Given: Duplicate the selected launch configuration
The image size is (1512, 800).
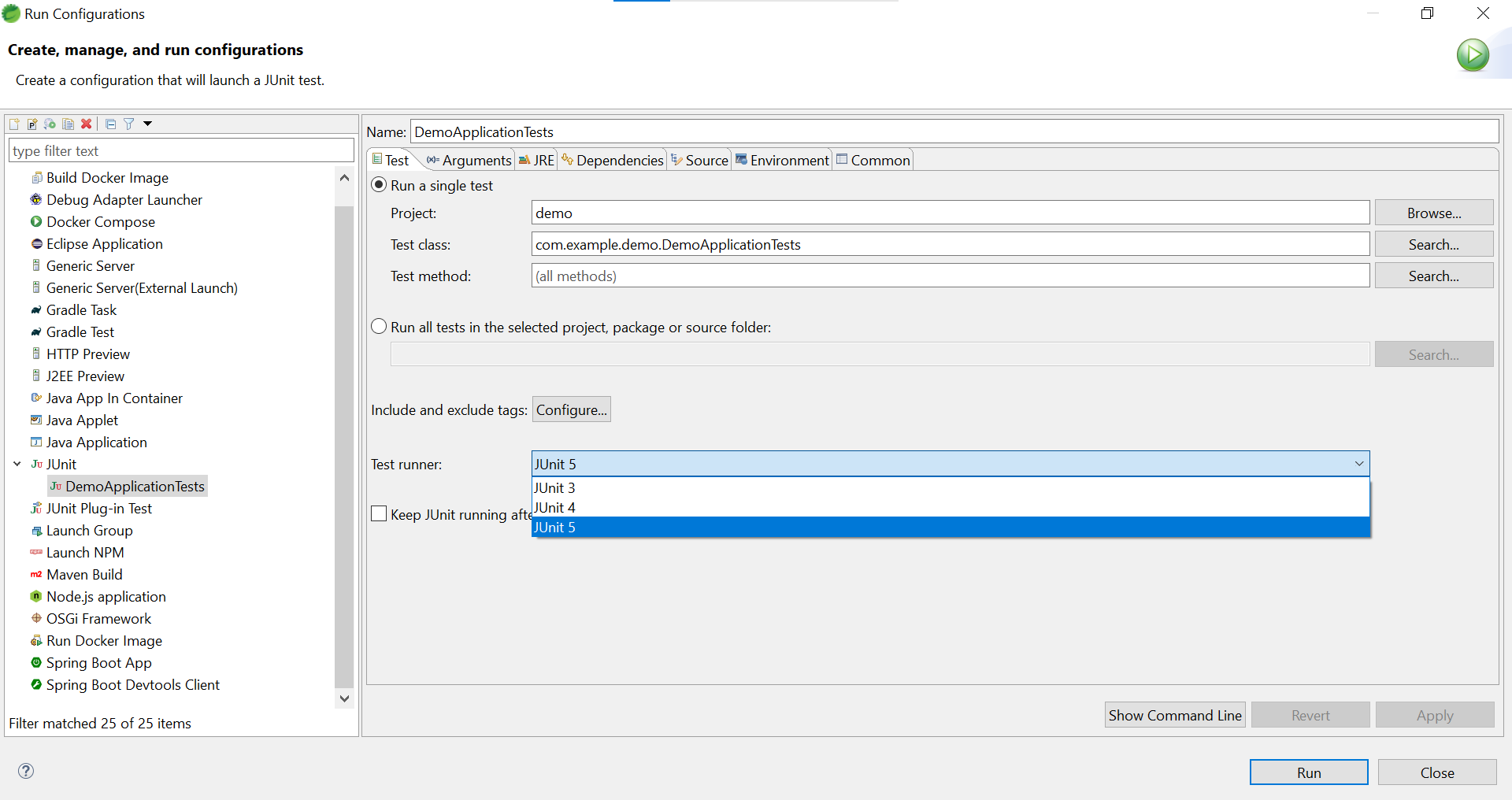Looking at the screenshot, I should (69, 124).
